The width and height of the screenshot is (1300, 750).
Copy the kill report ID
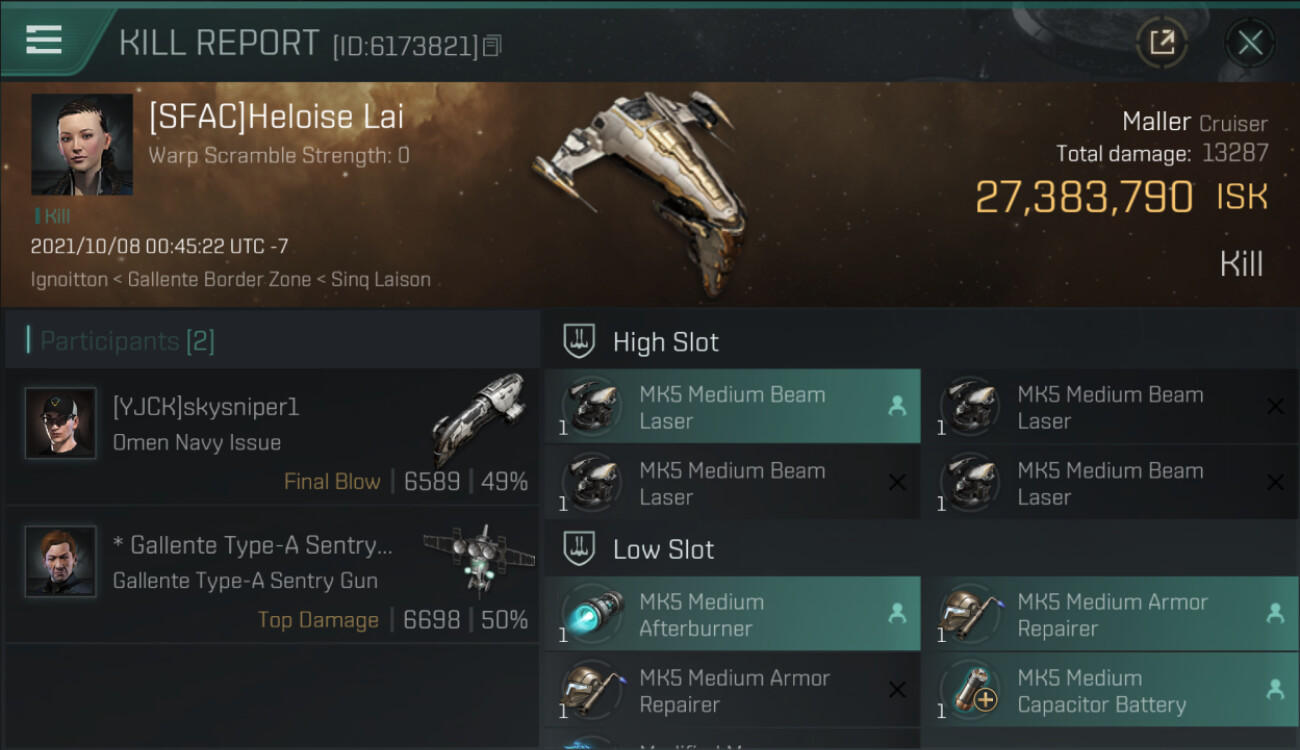coord(492,46)
